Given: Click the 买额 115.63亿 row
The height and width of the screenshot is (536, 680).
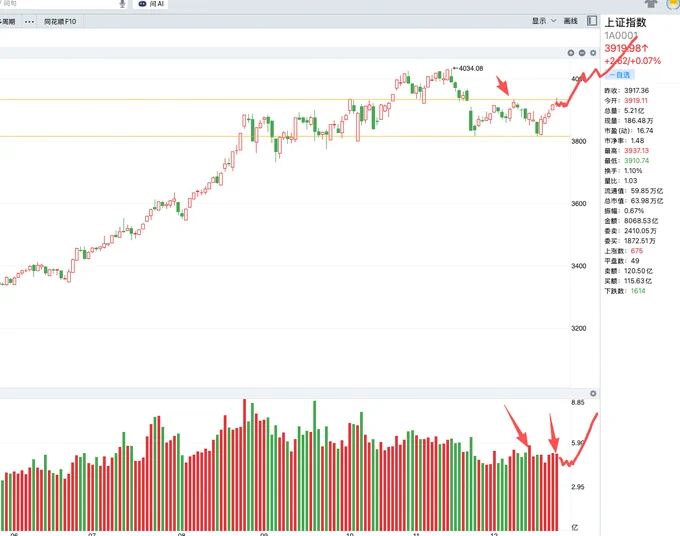Looking at the screenshot, I should click(x=628, y=281).
